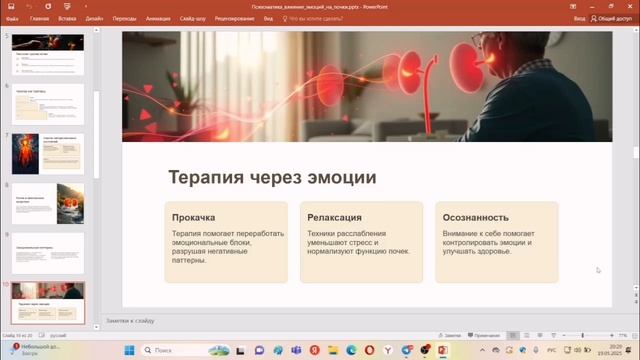Click the Вход sign-in link
640x360 pixels.
(x=579, y=19)
